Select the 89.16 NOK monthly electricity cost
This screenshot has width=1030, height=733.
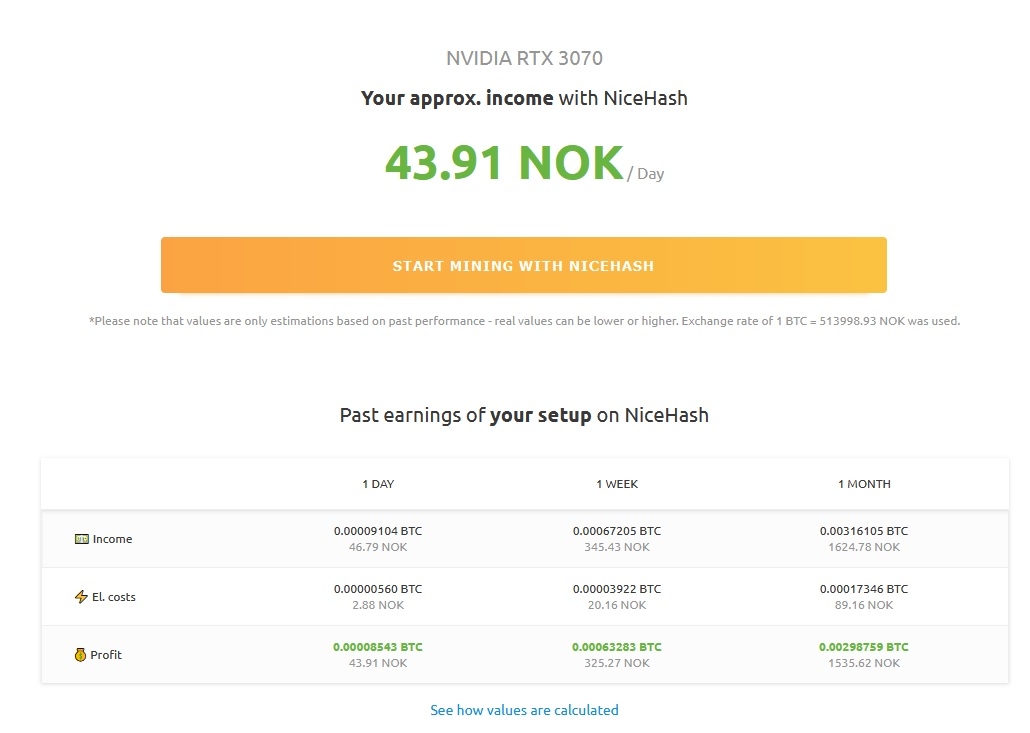click(864, 605)
